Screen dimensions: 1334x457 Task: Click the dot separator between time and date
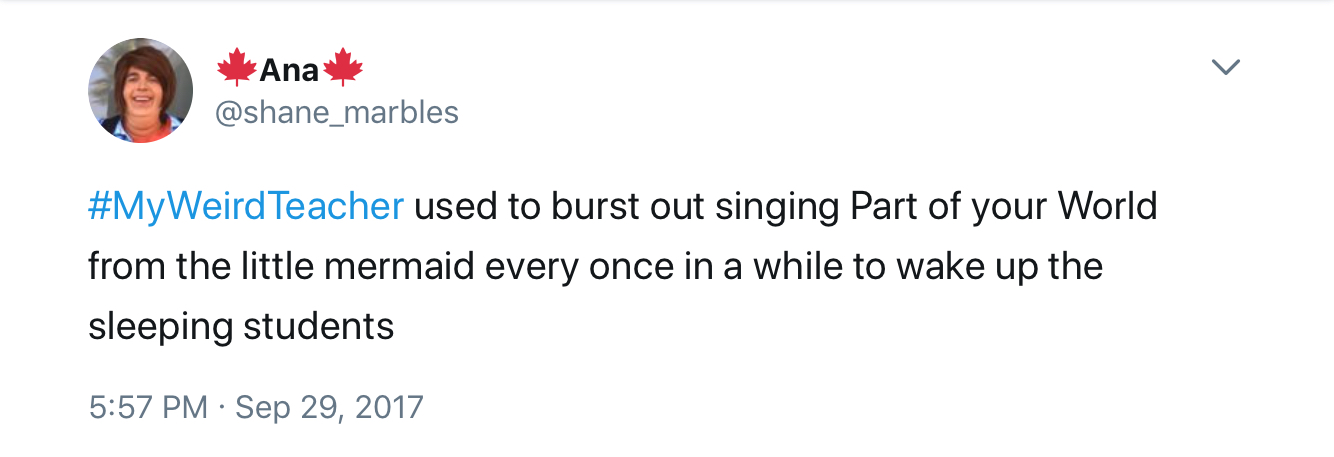coord(222,407)
